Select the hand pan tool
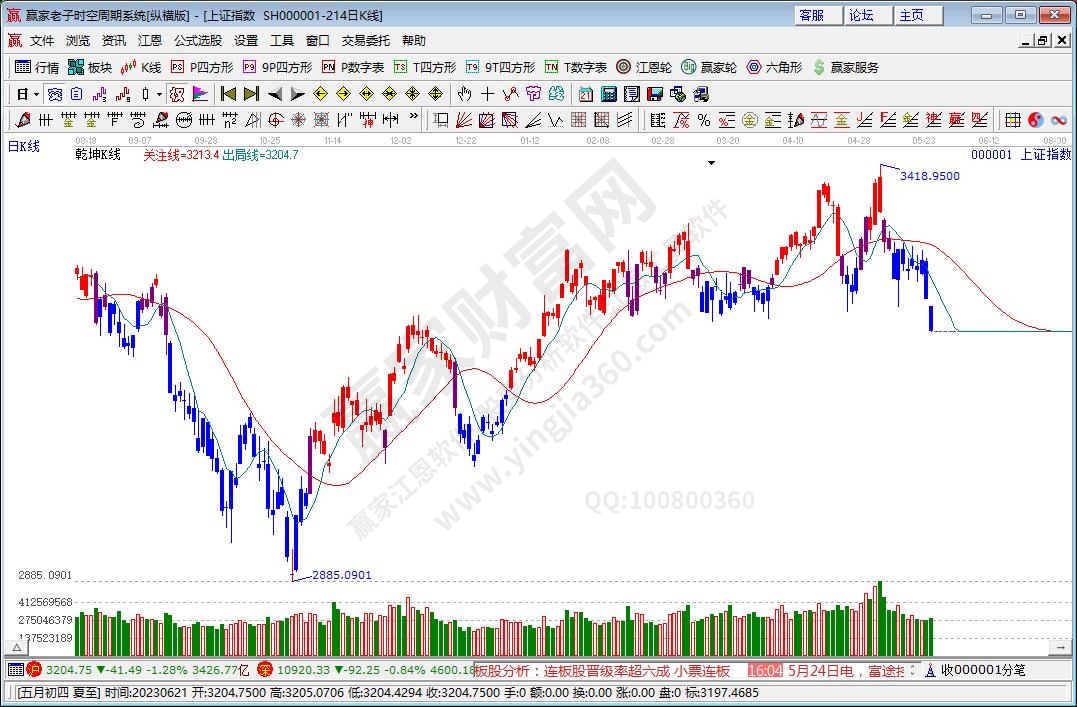This screenshot has height=707, width=1077. [x=464, y=94]
